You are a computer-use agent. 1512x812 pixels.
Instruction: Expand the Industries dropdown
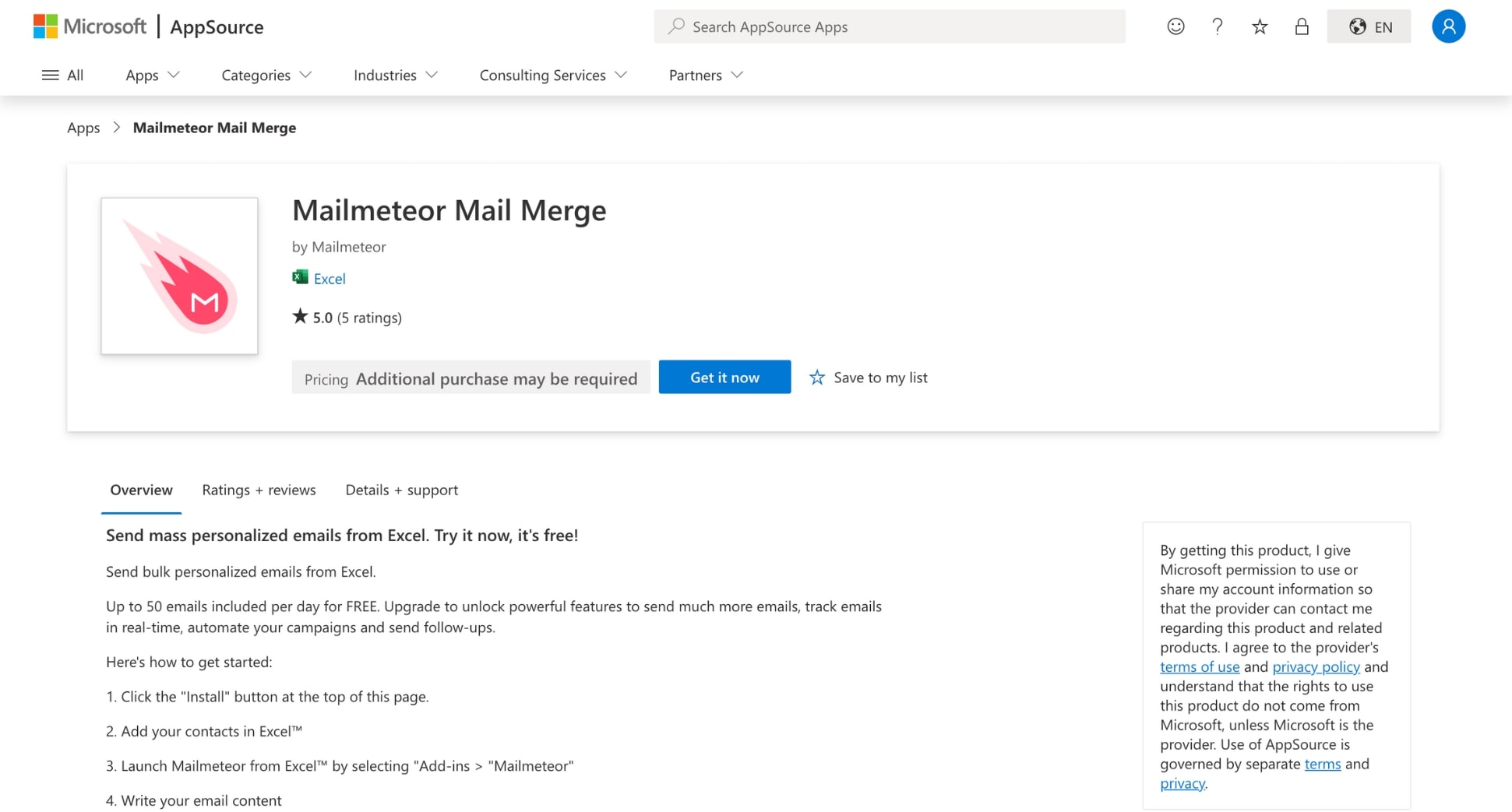tap(396, 75)
